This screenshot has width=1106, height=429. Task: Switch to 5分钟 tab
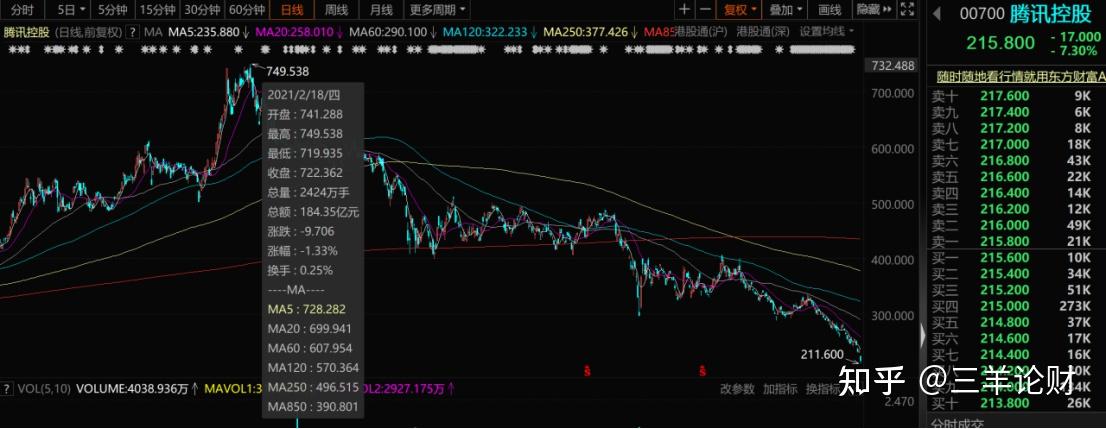[113, 9]
